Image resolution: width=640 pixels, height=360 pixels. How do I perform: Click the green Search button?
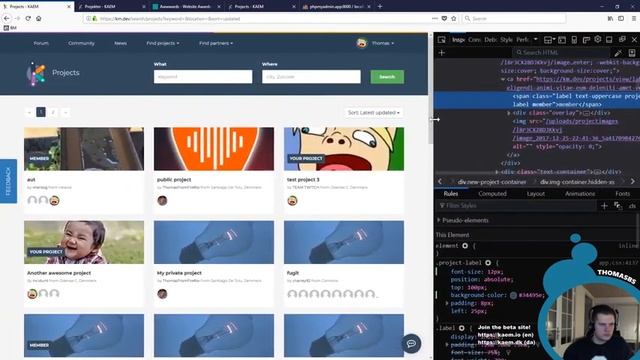[x=387, y=77]
